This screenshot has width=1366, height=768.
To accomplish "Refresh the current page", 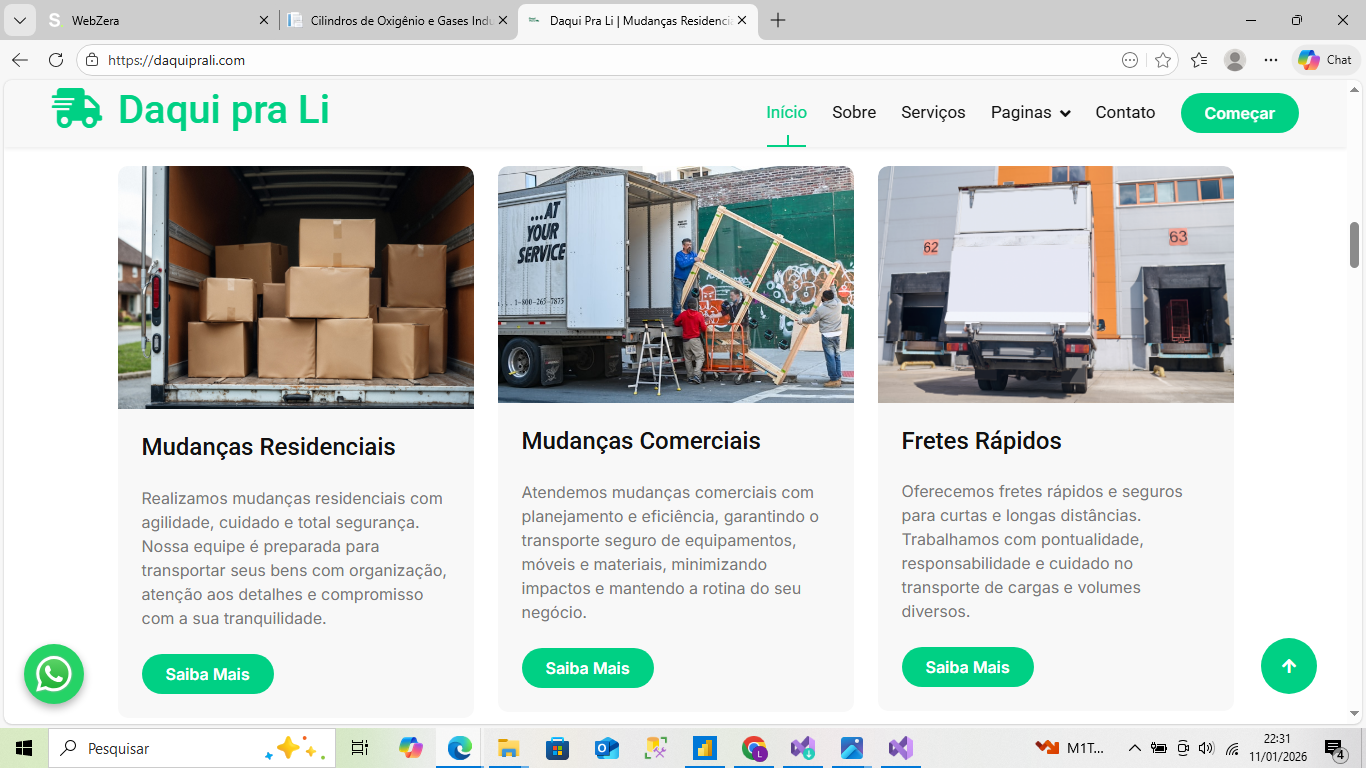I will click(x=56, y=60).
